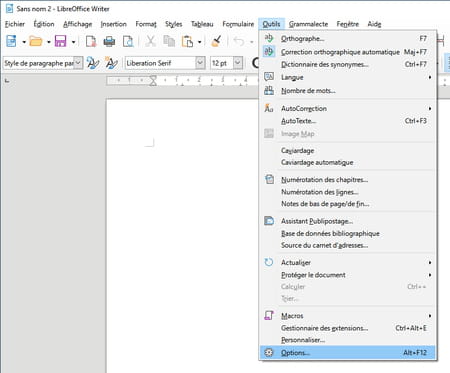Click the Update selected style icon
Image resolution: width=450 pixels, height=373 pixels.
(x=93, y=63)
